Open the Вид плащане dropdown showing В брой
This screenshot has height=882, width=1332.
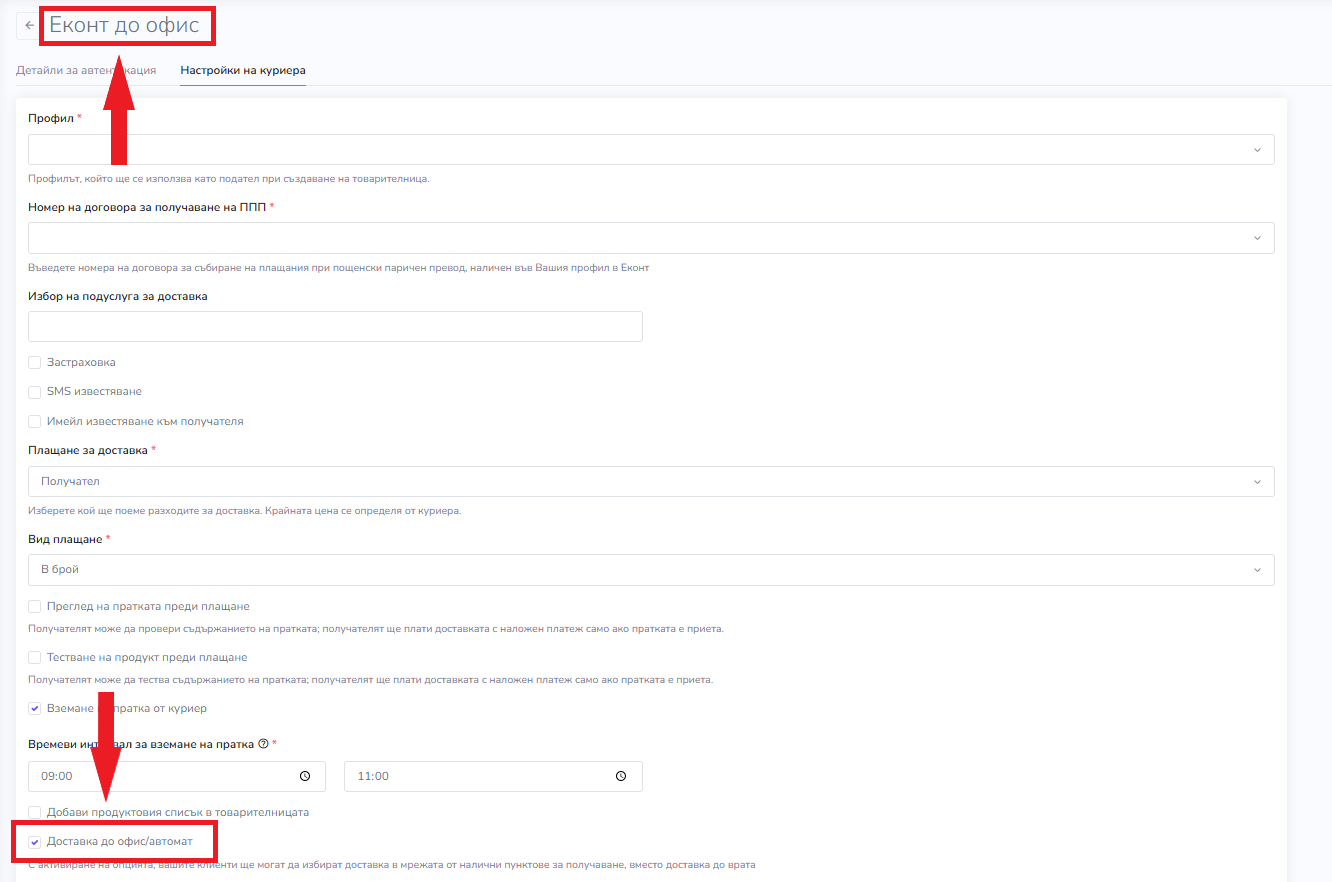(x=651, y=569)
